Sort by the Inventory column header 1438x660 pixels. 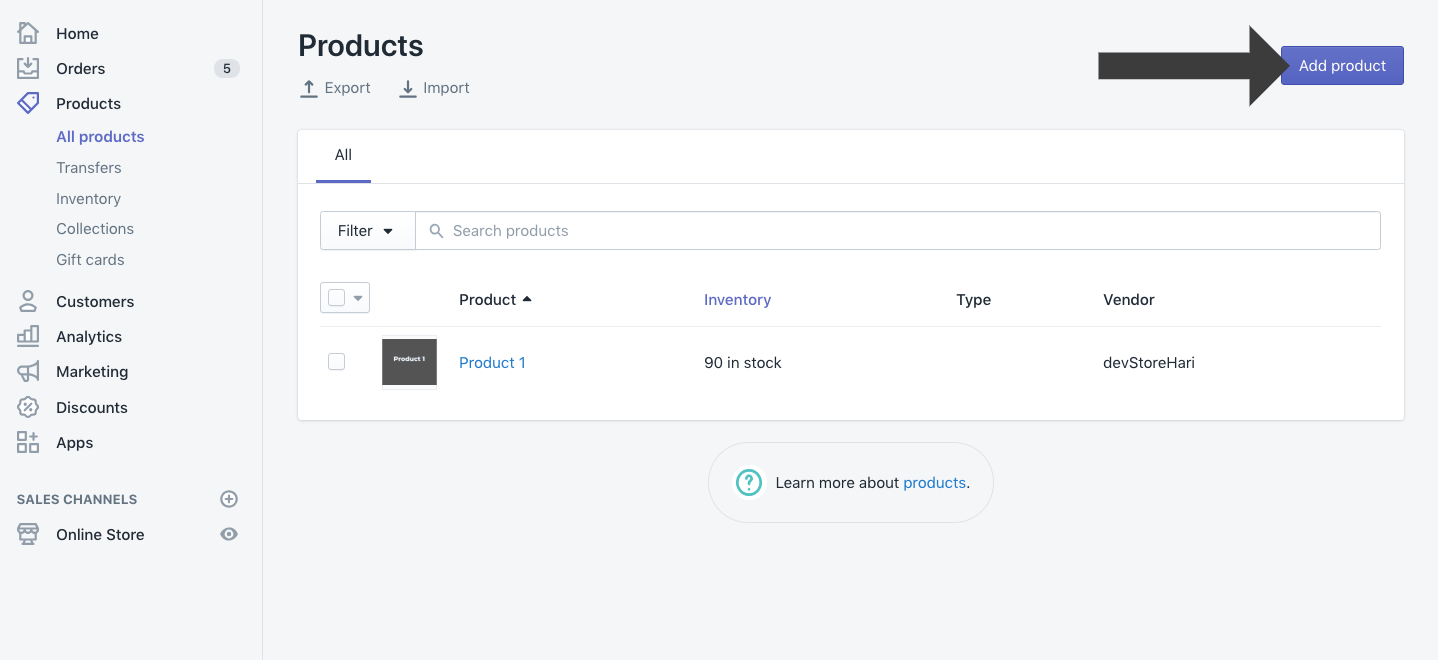click(x=737, y=299)
